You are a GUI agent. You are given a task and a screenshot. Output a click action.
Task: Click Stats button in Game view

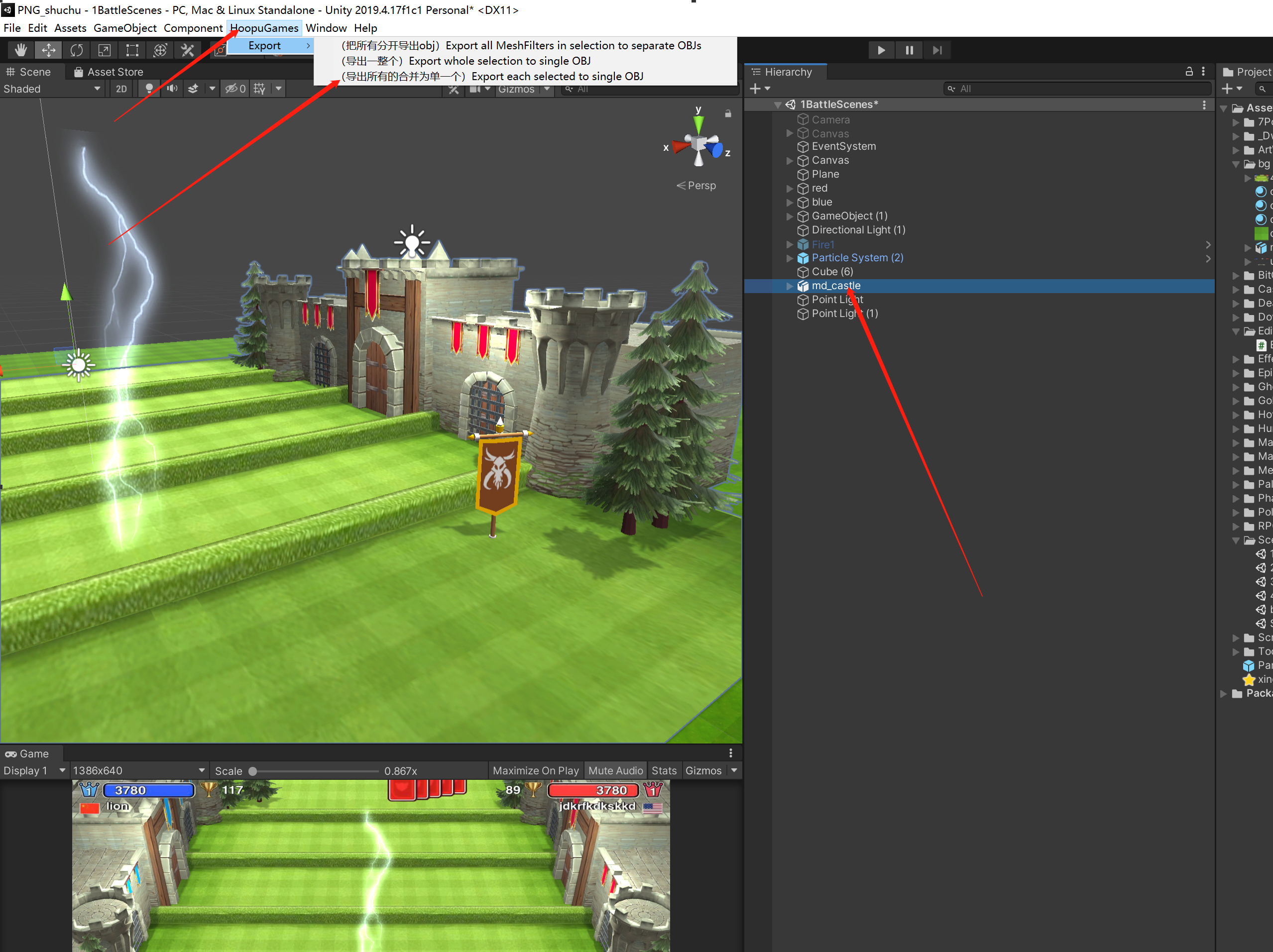click(664, 770)
